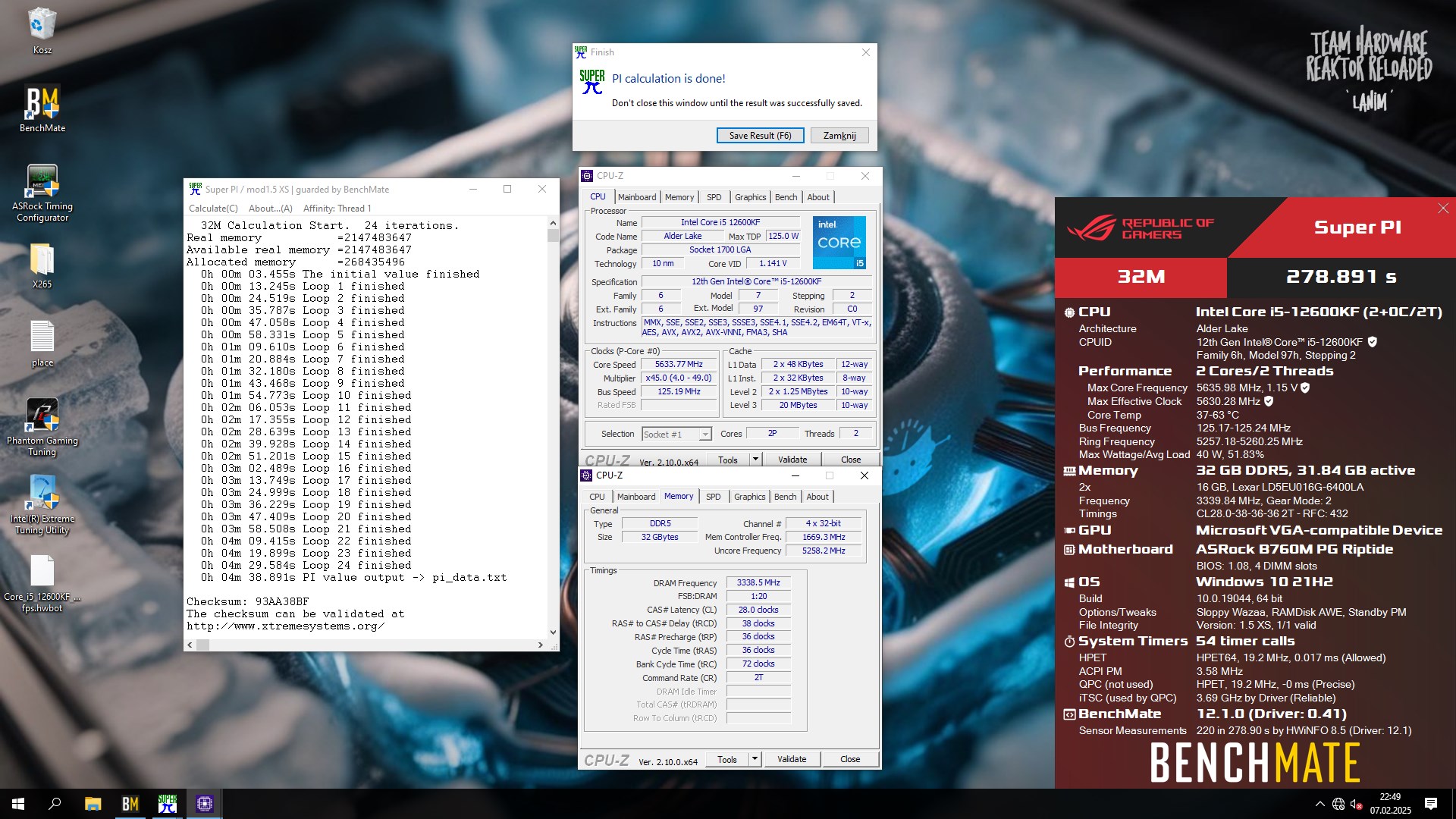
Task: Open the BenchMate desktop icon
Action: (42, 108)
